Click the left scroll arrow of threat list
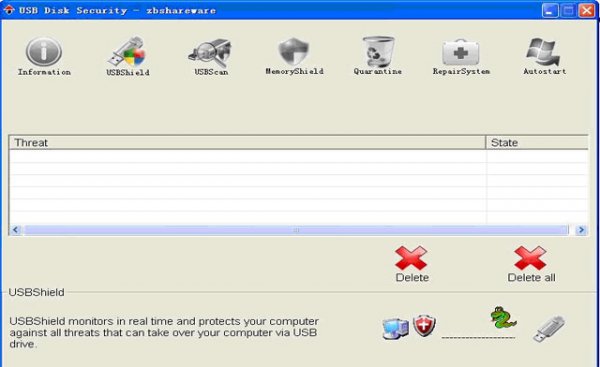 pyautogui.click(x=16, y=230)
